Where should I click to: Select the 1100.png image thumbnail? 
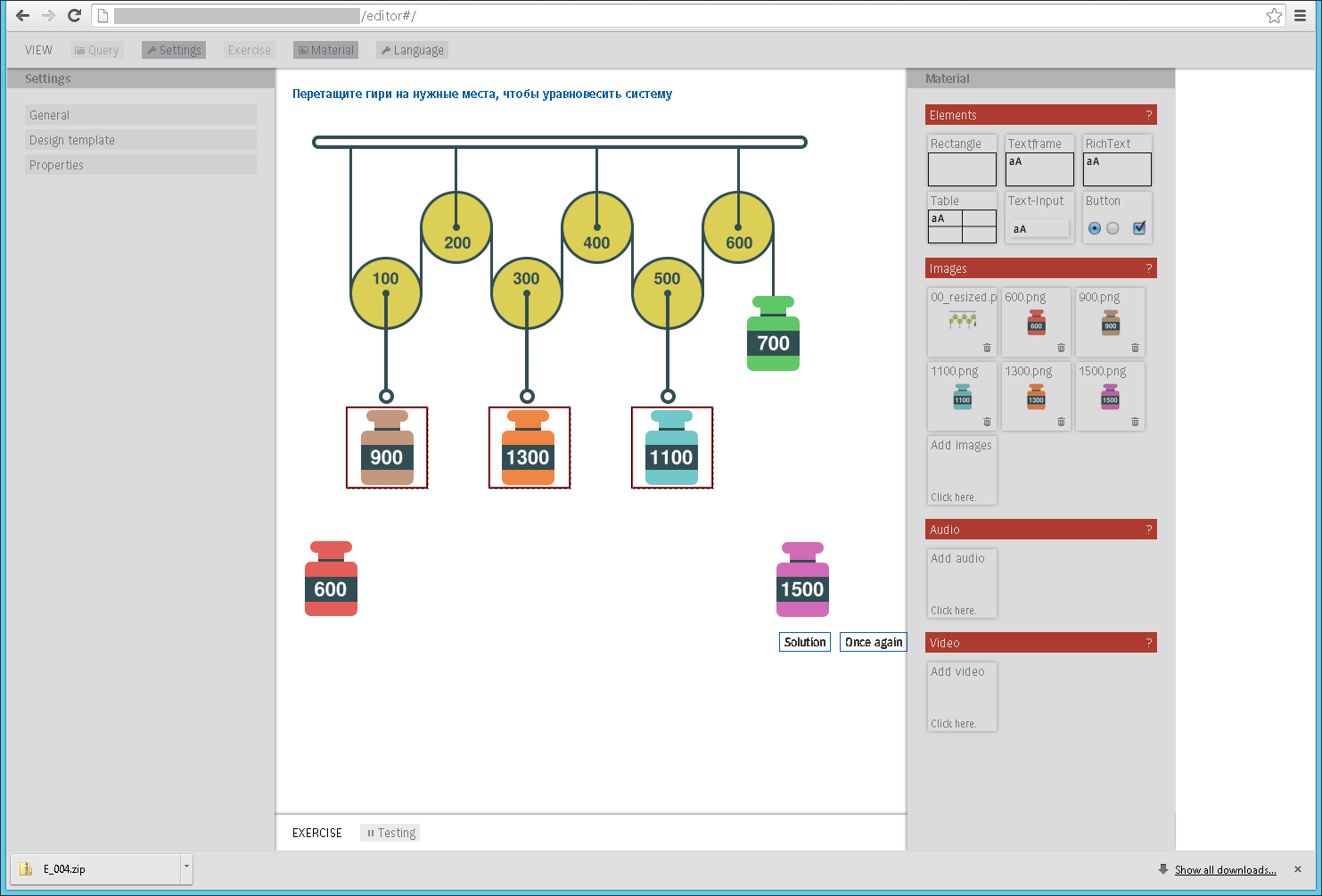pos(962,395)
